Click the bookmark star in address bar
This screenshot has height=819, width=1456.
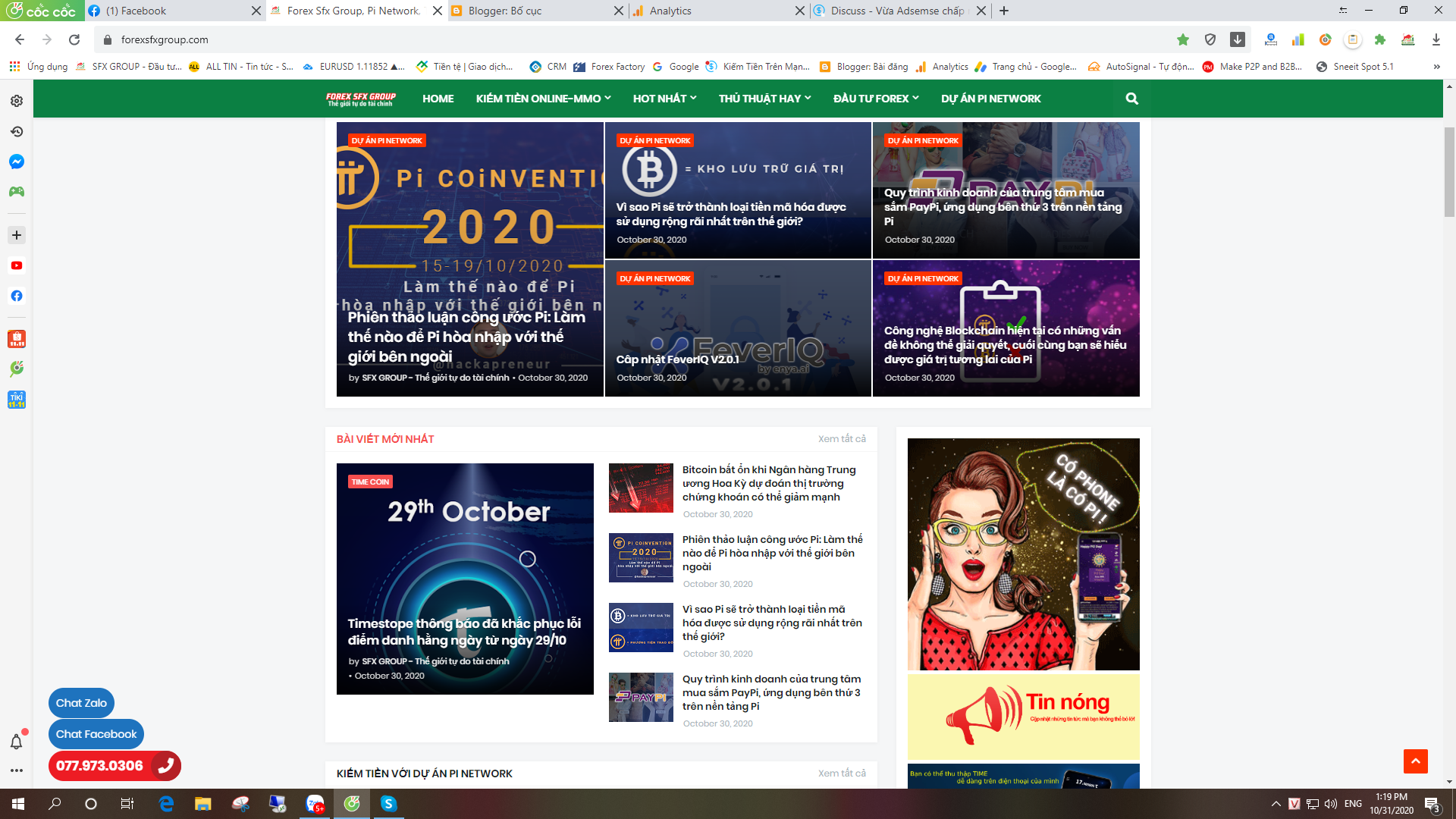point(1182,39)
